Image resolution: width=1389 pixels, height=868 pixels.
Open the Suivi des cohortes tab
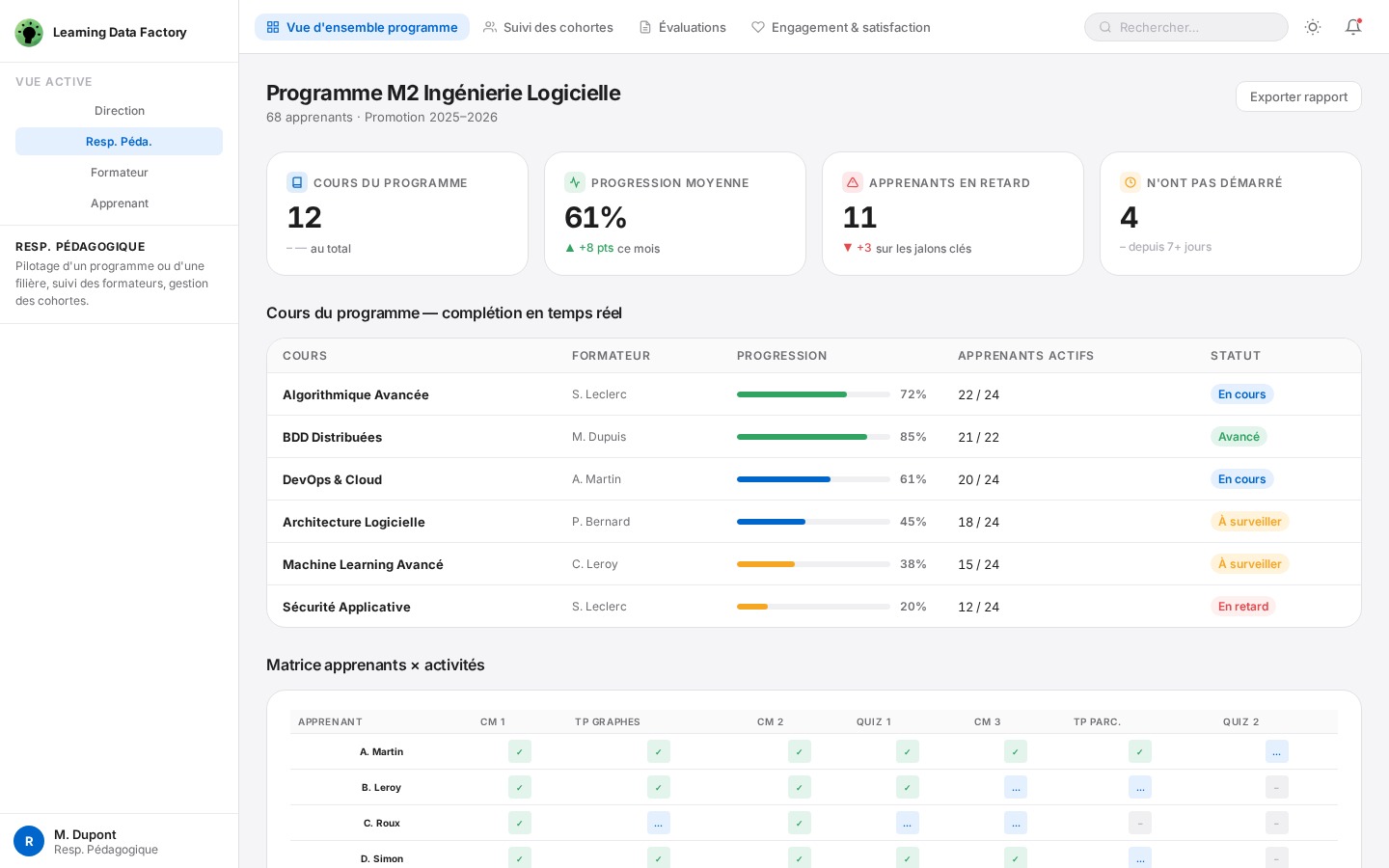[x=548, y=27]
